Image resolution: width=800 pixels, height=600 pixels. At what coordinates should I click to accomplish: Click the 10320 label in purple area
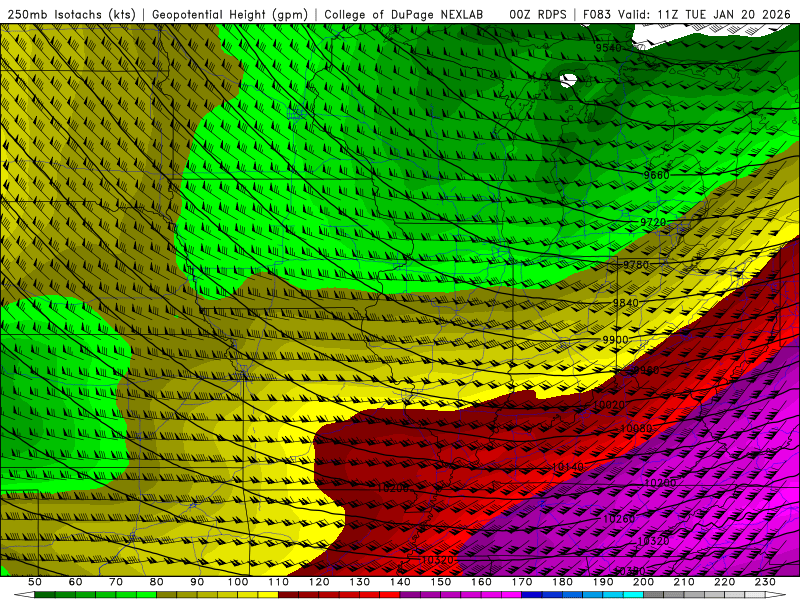click(x=654, y=541)
